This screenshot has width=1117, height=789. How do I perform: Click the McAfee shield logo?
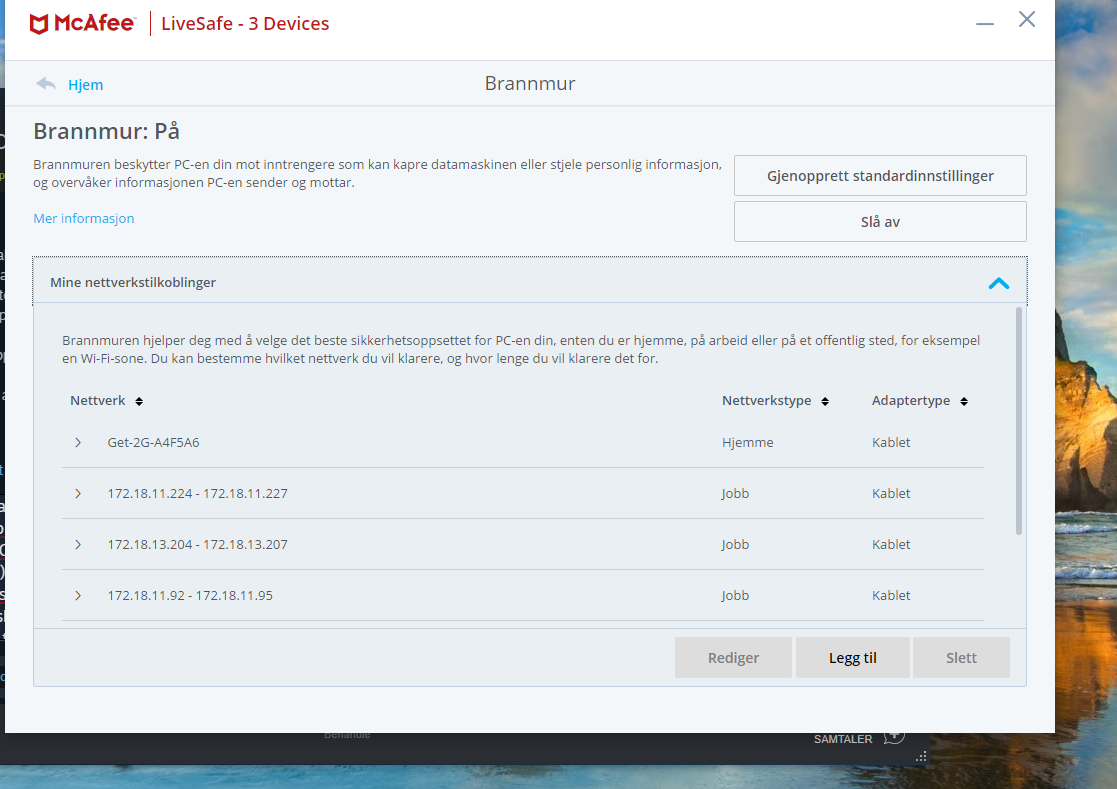(39, 23)
